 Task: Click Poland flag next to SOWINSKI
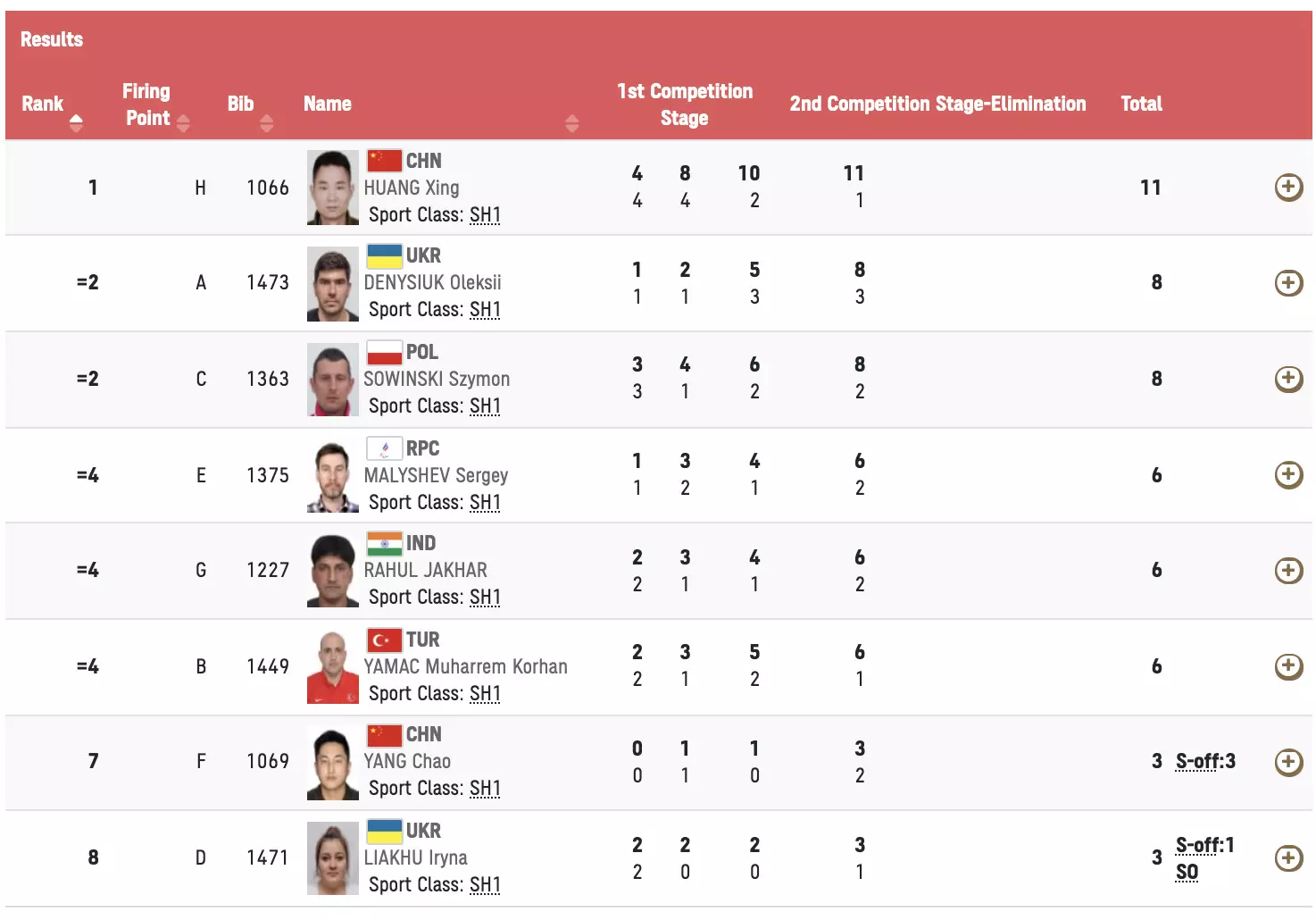tap(384, 352)
